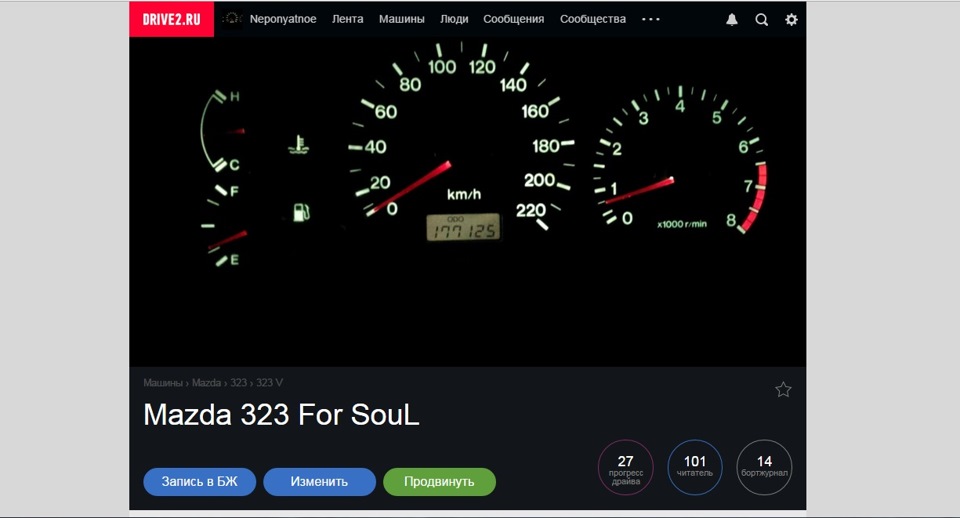Click the Neponyatnoe user avatar icon
Screen dimensions: 960x518
click(232, 19)
